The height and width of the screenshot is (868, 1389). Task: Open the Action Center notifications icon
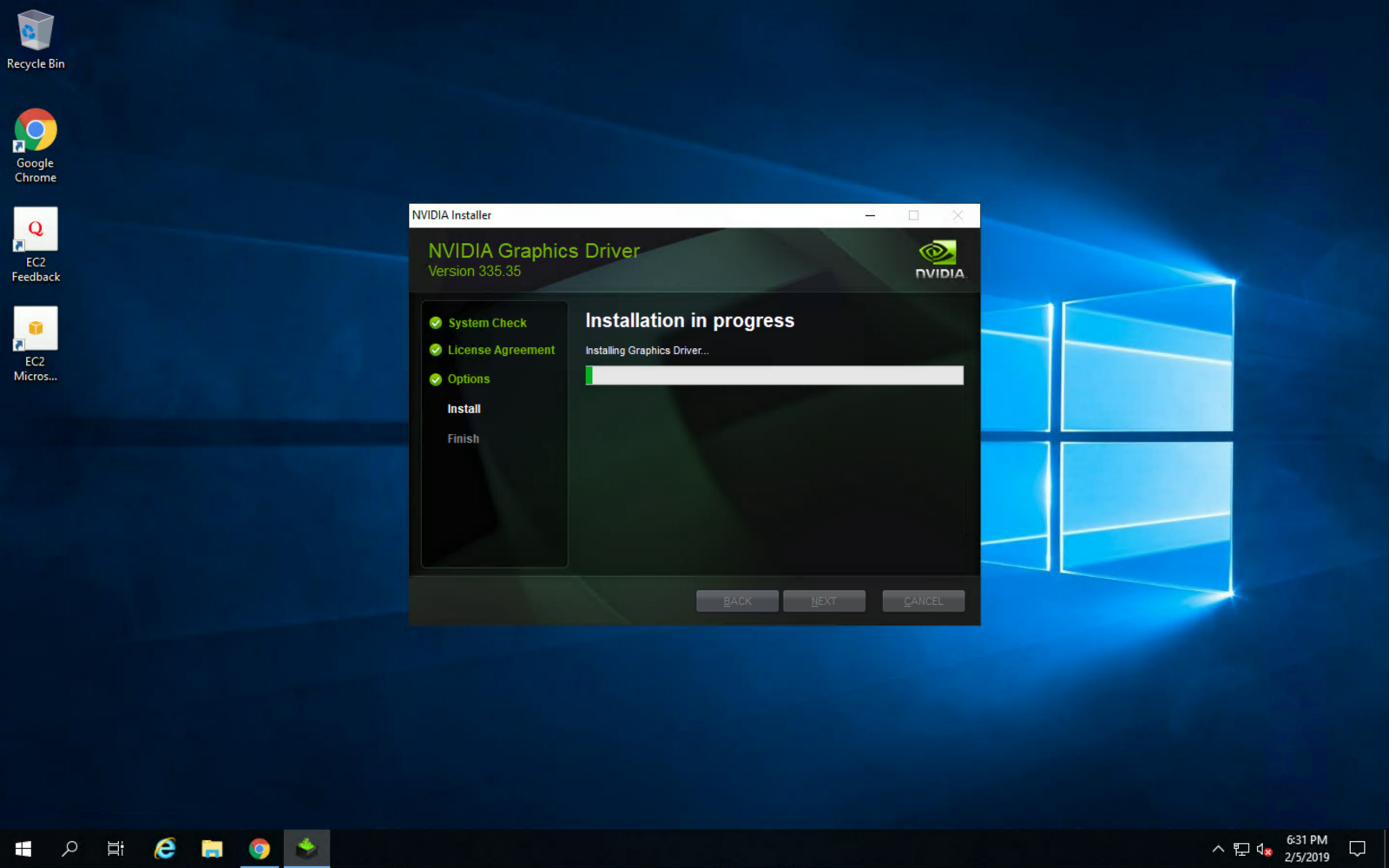point(1357,848)
